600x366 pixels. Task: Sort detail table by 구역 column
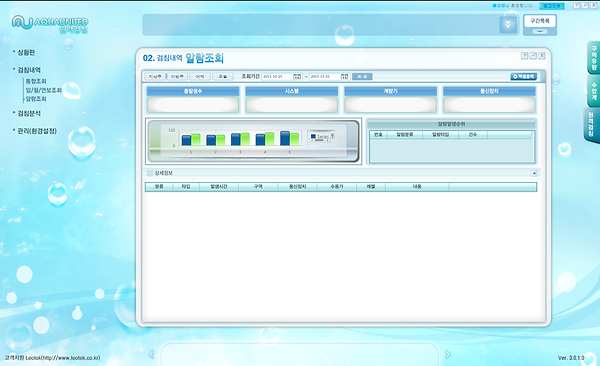click(x=258, y=186)
